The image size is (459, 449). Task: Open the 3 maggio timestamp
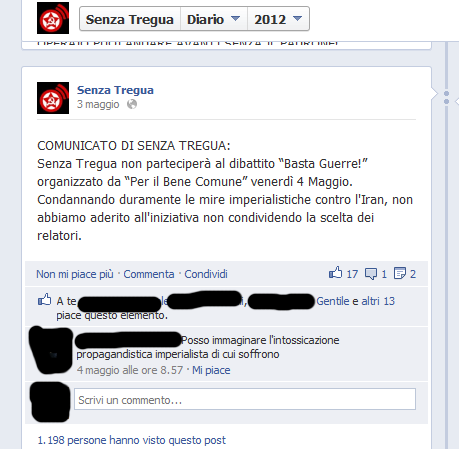[98, 104]
